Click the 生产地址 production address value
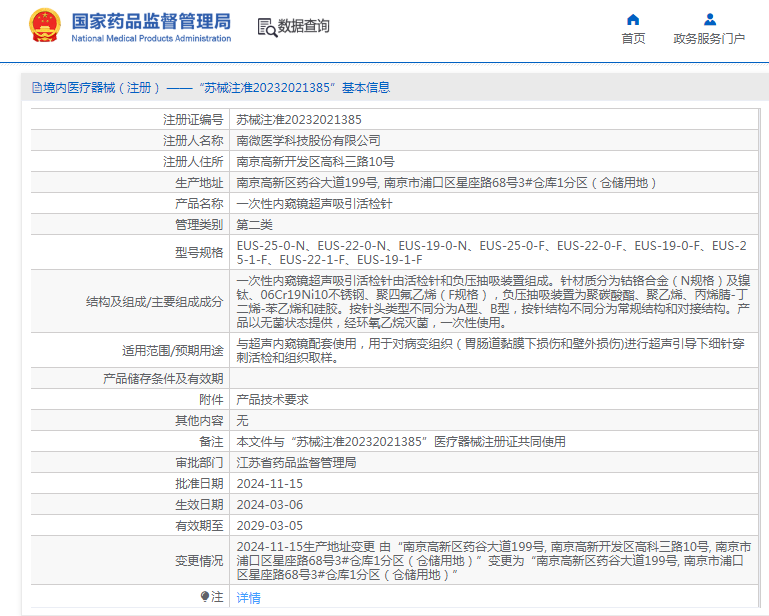769x616 pixels. [446, 183]
